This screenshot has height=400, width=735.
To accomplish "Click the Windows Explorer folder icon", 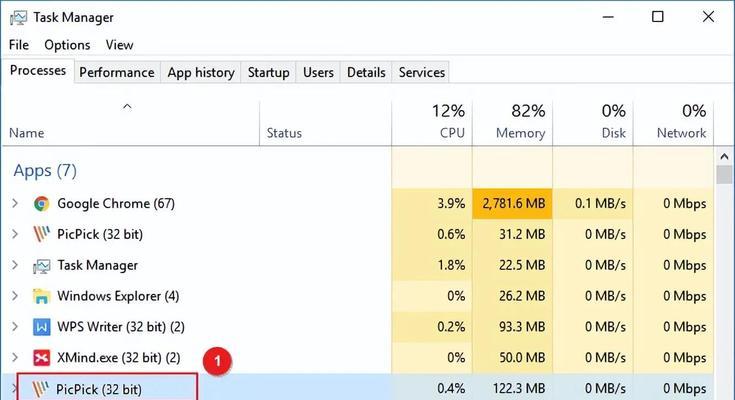I will click(x=41, y=296).
